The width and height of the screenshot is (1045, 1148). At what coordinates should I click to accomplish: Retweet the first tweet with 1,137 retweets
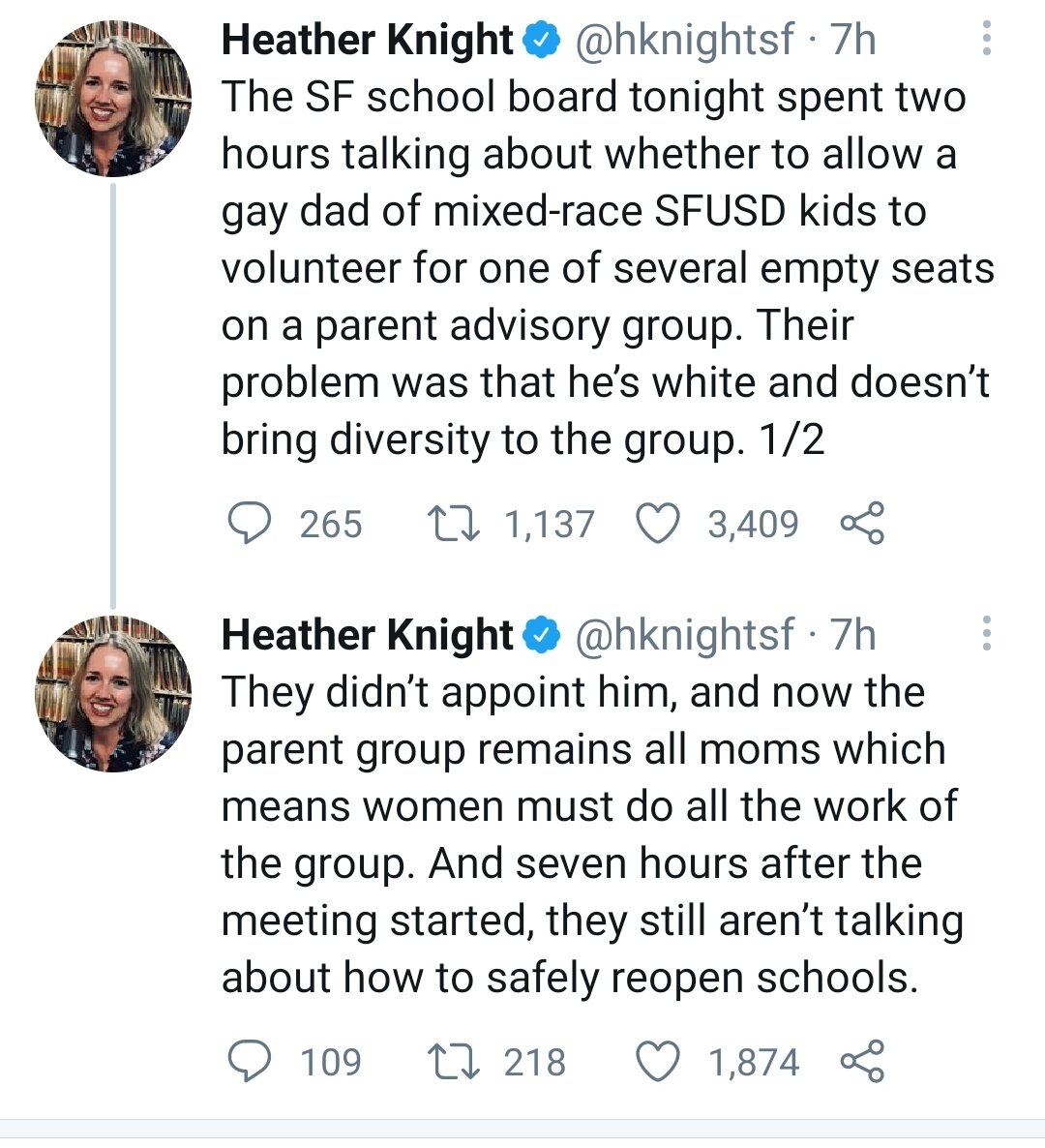[451, 524]
